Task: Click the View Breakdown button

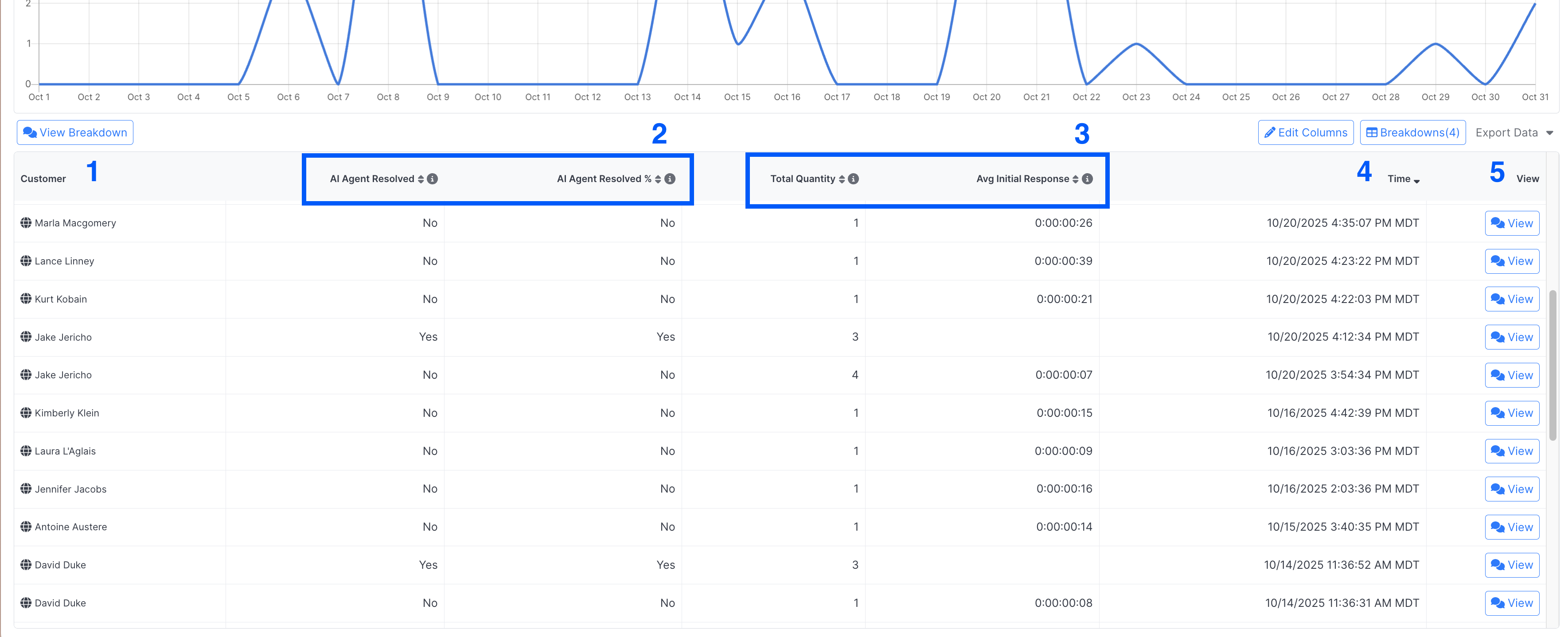Action: 75,132
